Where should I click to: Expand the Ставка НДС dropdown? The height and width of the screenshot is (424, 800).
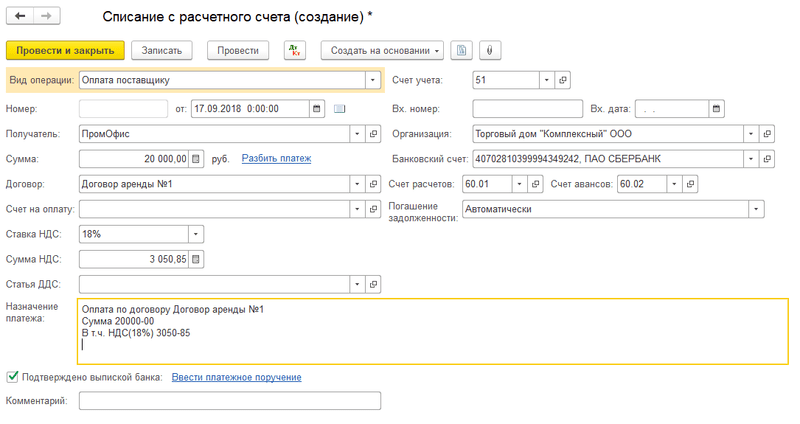(x=196, y=234)
